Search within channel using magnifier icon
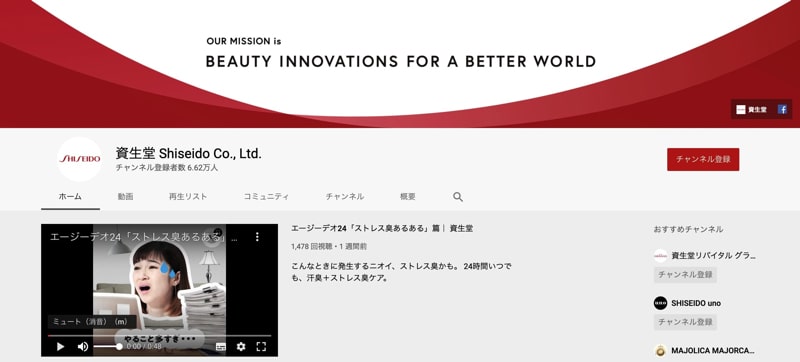Screen dimensions: 800x362 458,197
